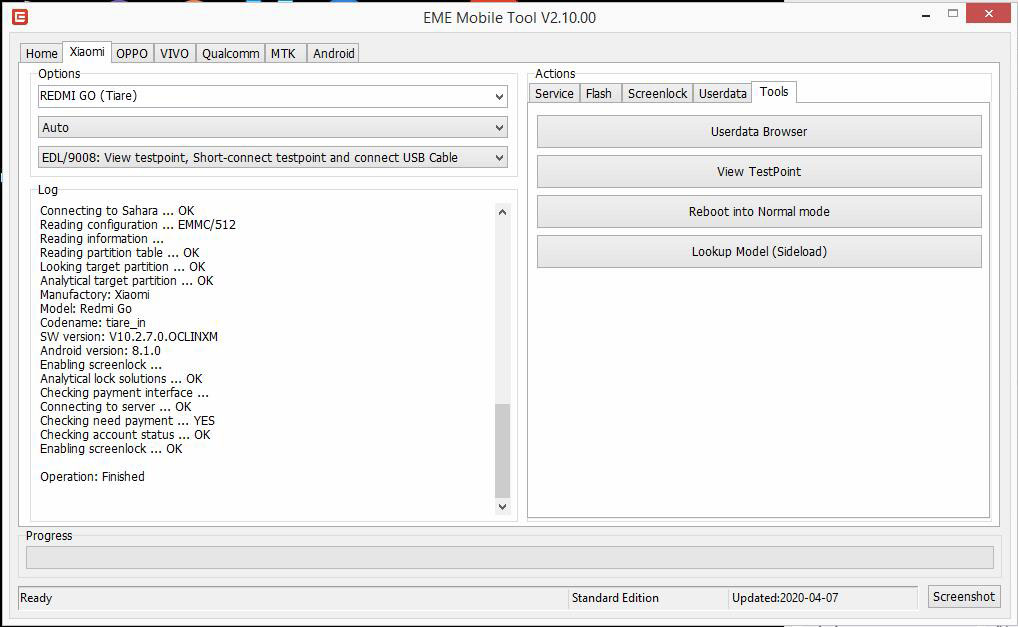
Task: Click the Screenshot button
Action: pos(963,596)
